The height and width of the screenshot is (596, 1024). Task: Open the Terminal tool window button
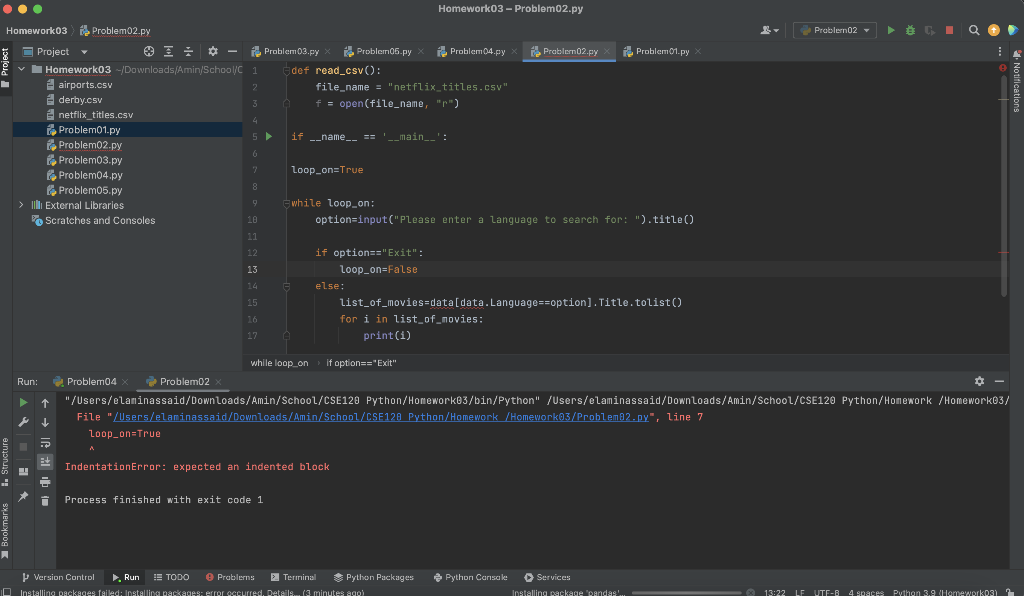point(292,577)
